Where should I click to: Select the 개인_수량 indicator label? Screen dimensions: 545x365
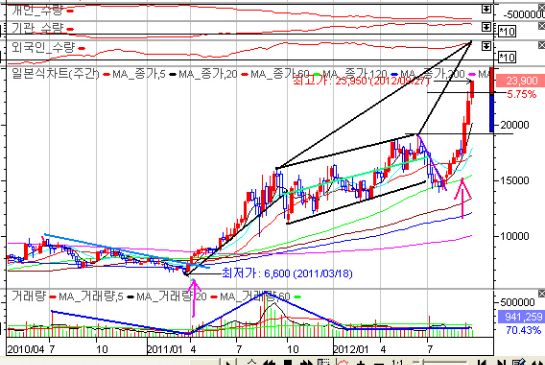(x=37, y=10)
